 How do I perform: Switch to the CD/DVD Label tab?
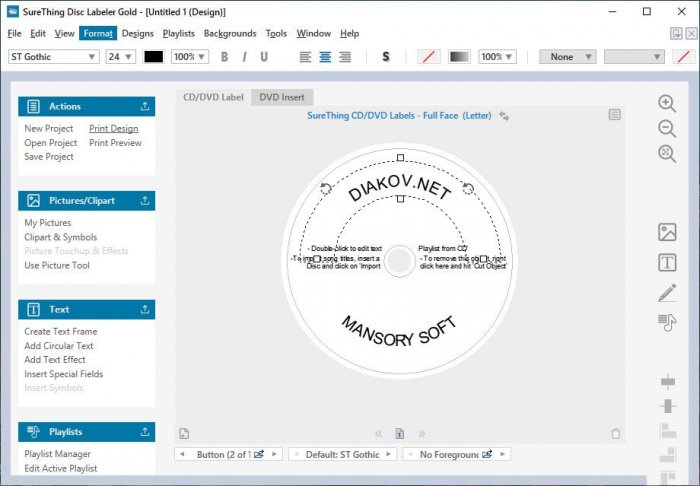click(x=213, y=97)
